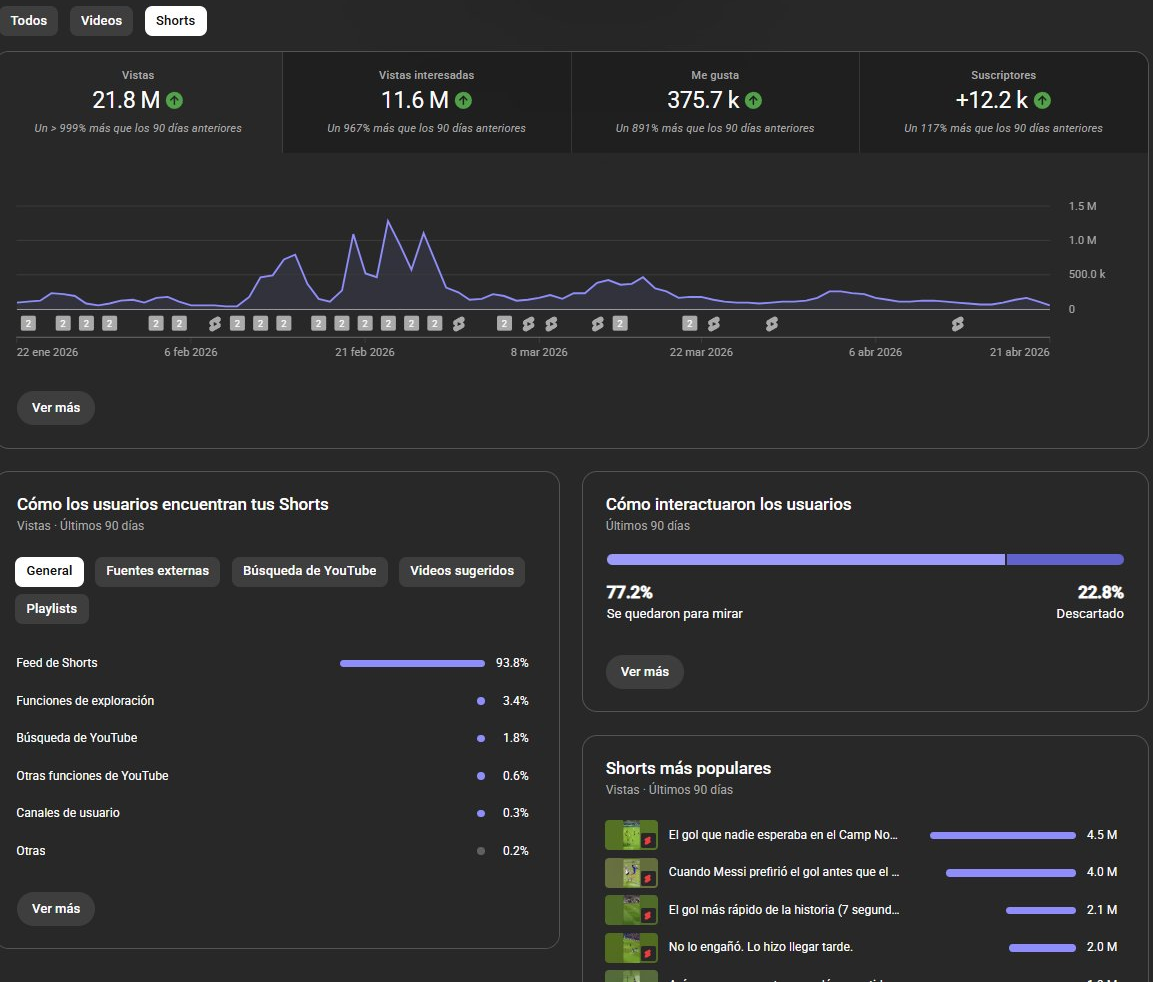Click the green up arrow beside 21.8 M views
The height and width of the screenshot is (982, 1153).
click(175, 100)
